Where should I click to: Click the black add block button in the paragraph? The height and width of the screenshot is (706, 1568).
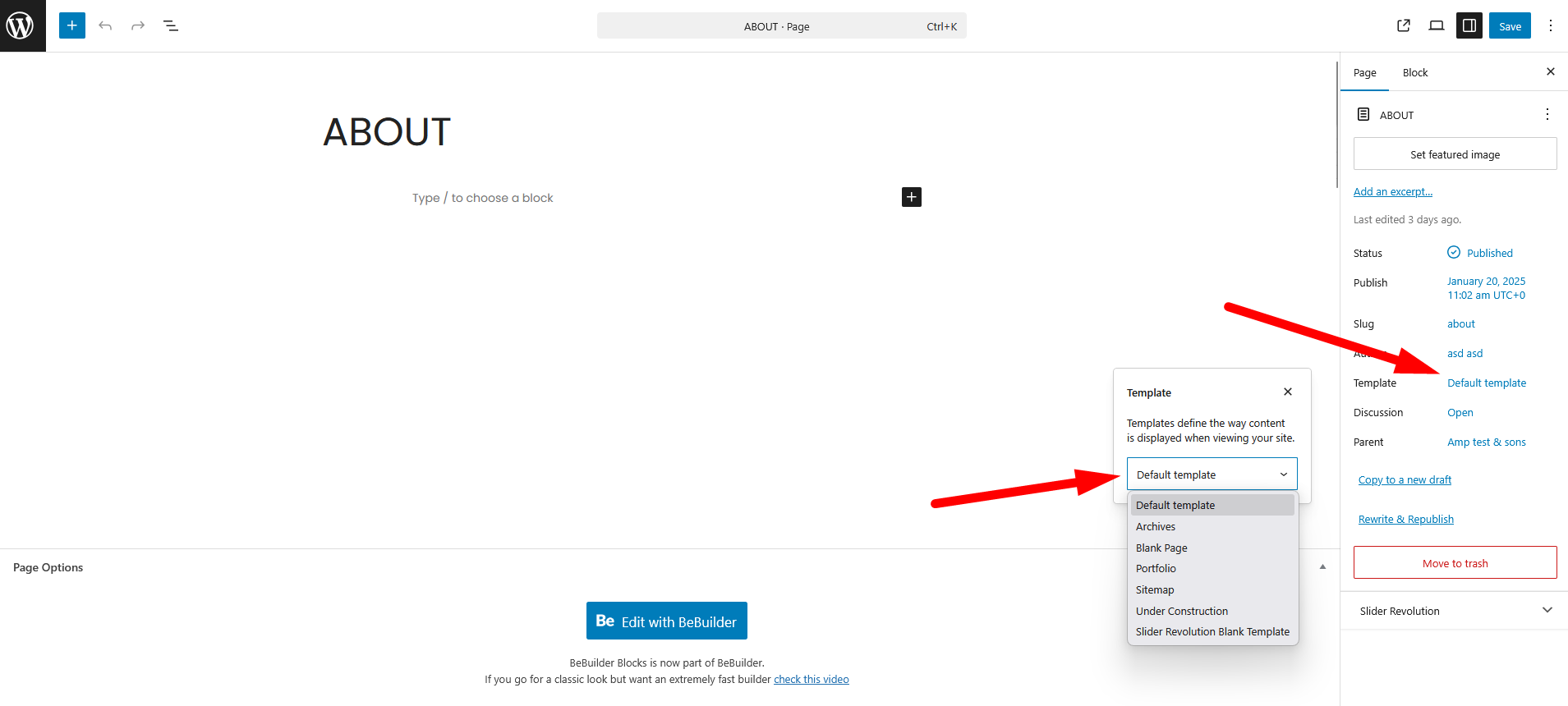coord(911,197)
